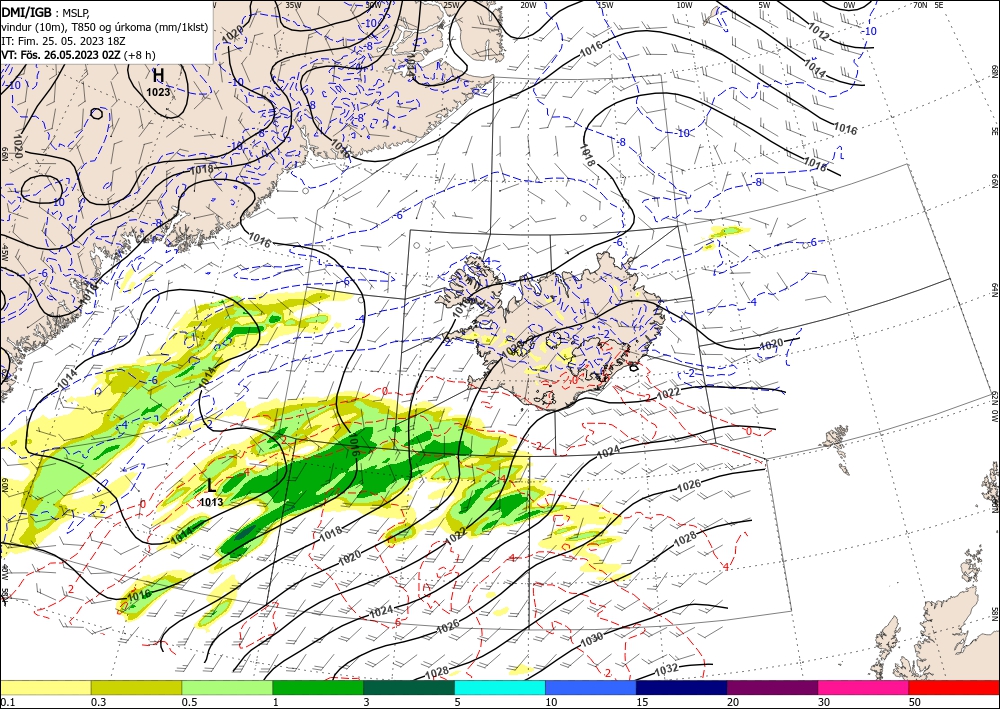Click the 'DMI/IGB : MSLP,' title text

(47, 11)
